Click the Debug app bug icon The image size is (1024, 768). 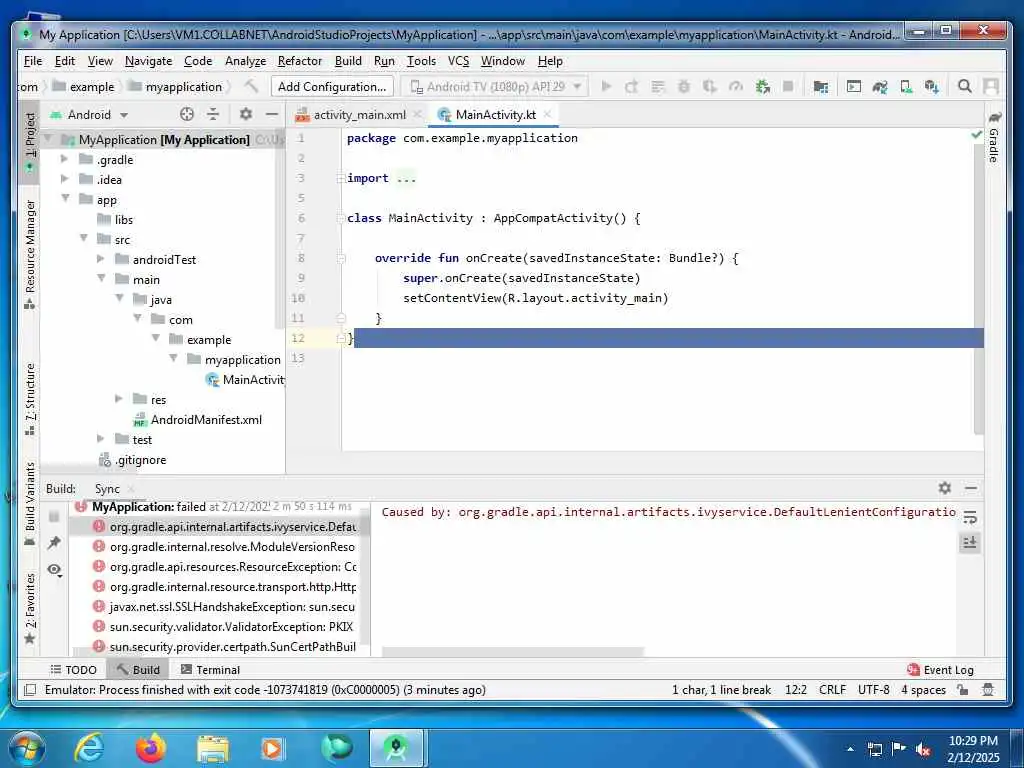tap(684, 86)
